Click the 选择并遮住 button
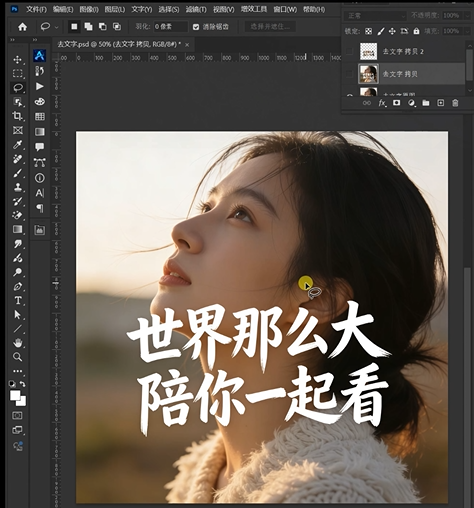Screen dimensions: 474x508 point(270,27)
